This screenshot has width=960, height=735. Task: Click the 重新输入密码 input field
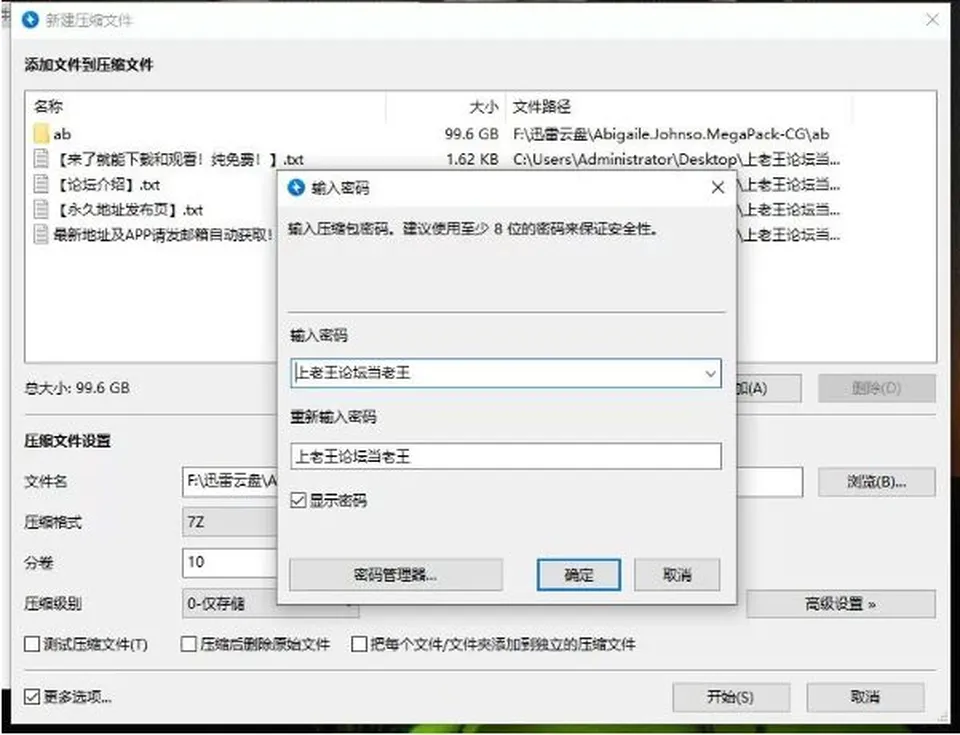click(506, 456)
